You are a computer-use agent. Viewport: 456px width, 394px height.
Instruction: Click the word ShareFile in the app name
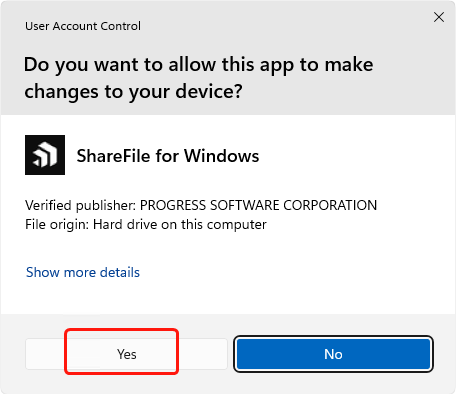pos(114,156)
